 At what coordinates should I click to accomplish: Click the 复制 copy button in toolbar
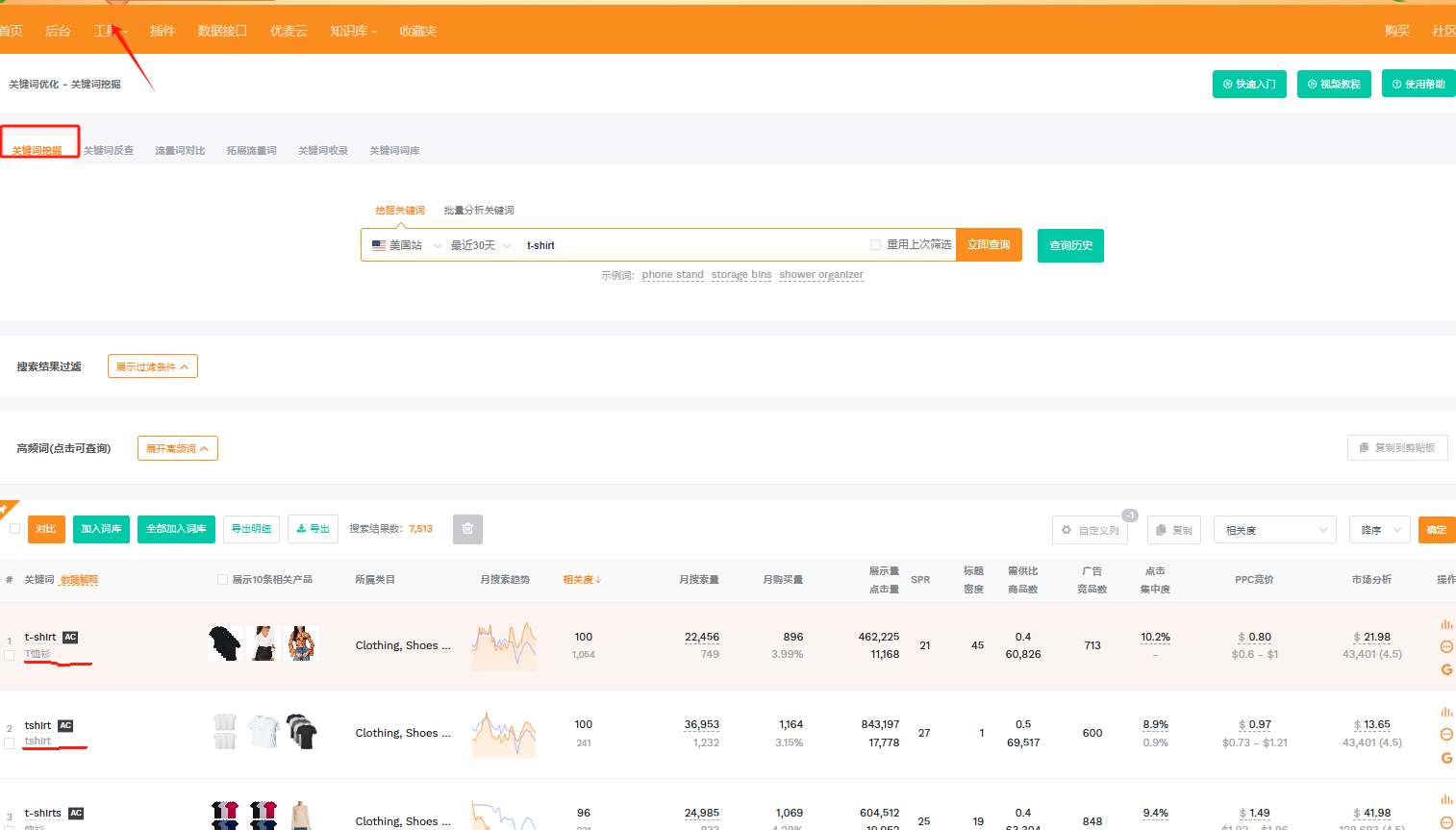click(1174, 530)
